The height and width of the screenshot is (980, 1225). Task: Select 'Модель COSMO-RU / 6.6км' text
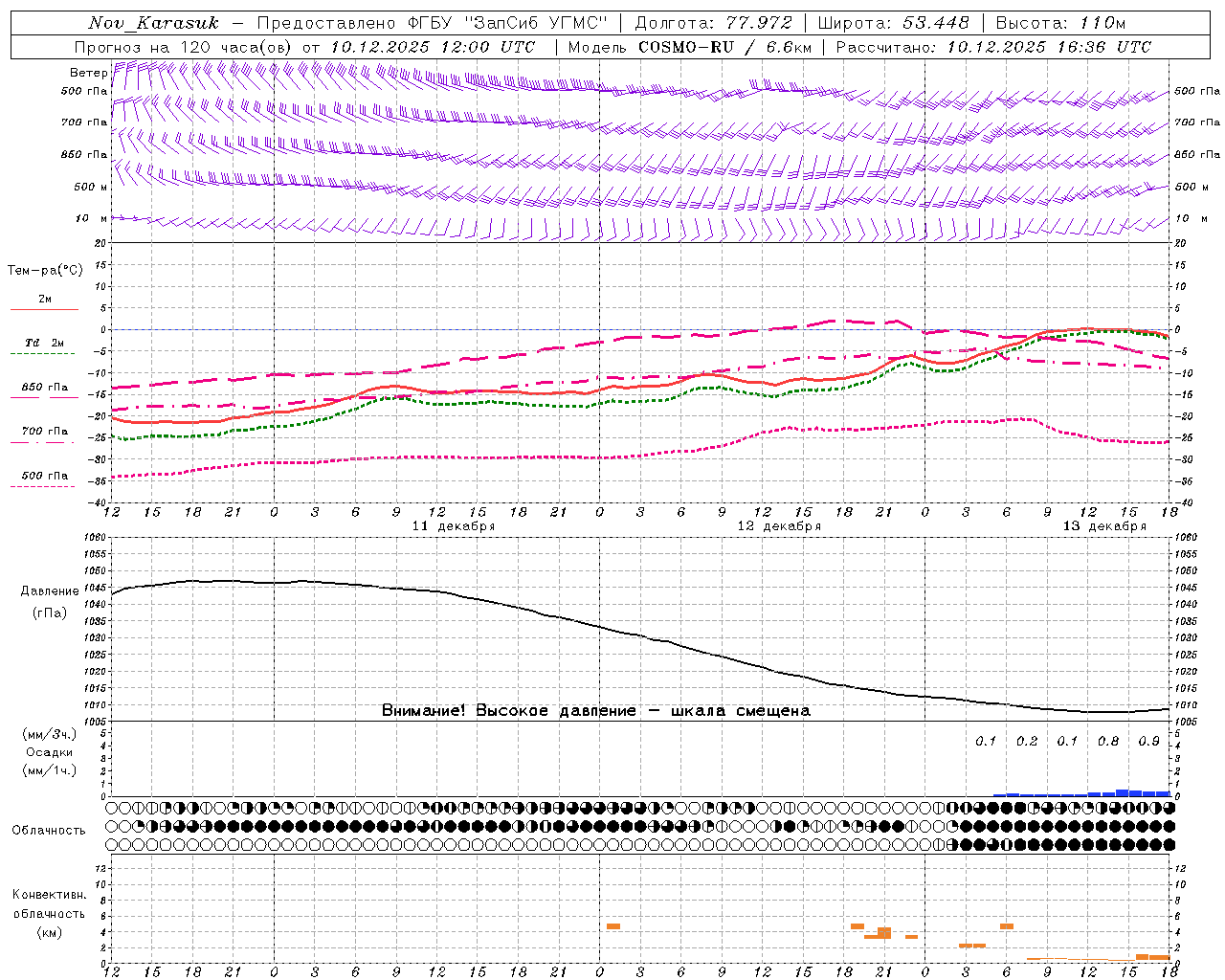click(x=690, y=47)
